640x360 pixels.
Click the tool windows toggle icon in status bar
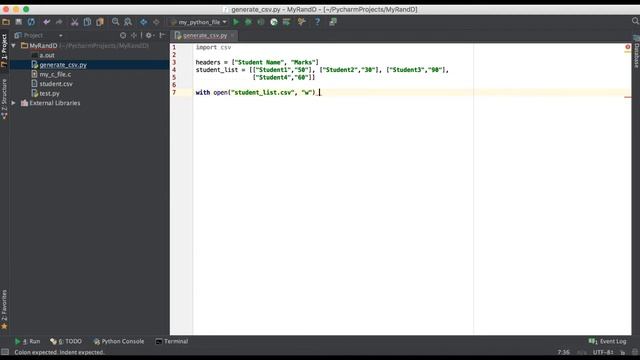click(x=5, y=352)
